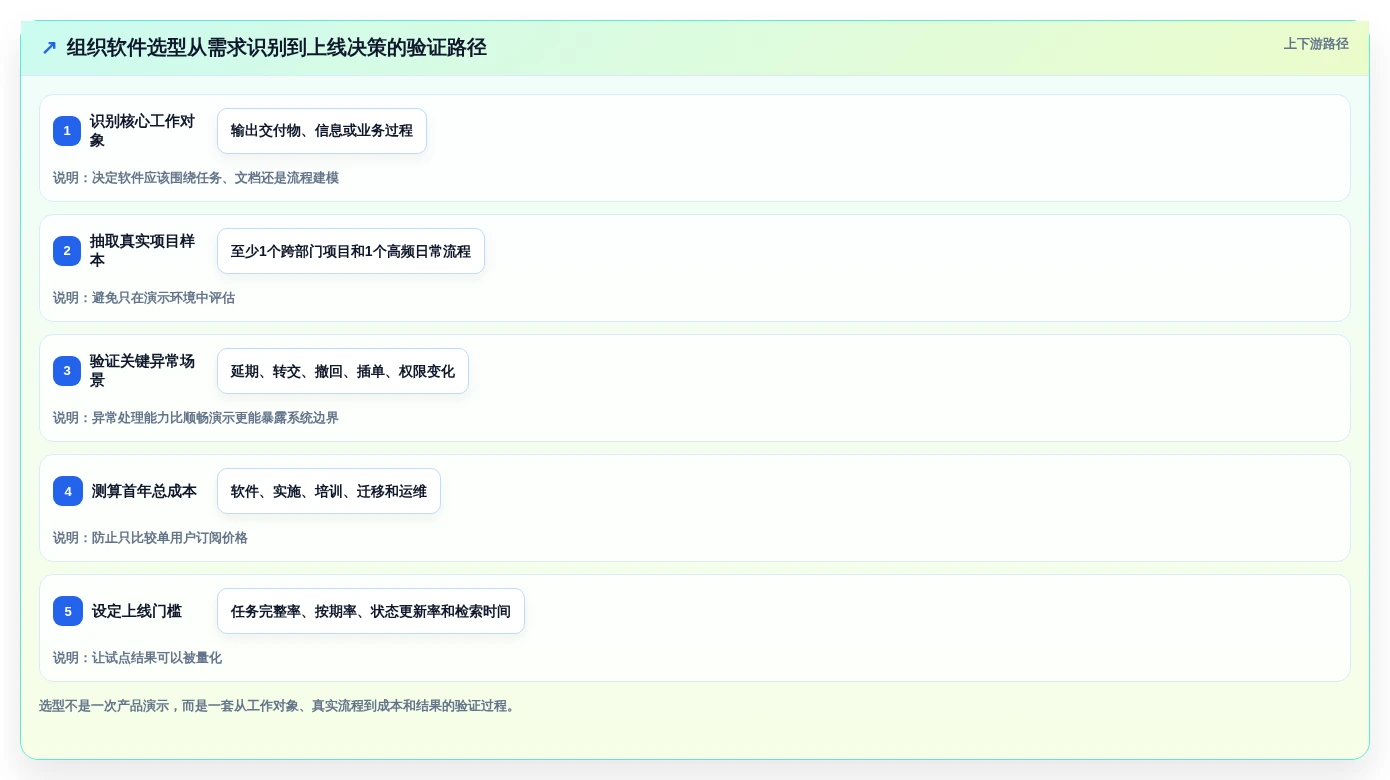
Task: Click the step title 识别核心工作对象
Action: pyautogui.click(x=143, y=131)
